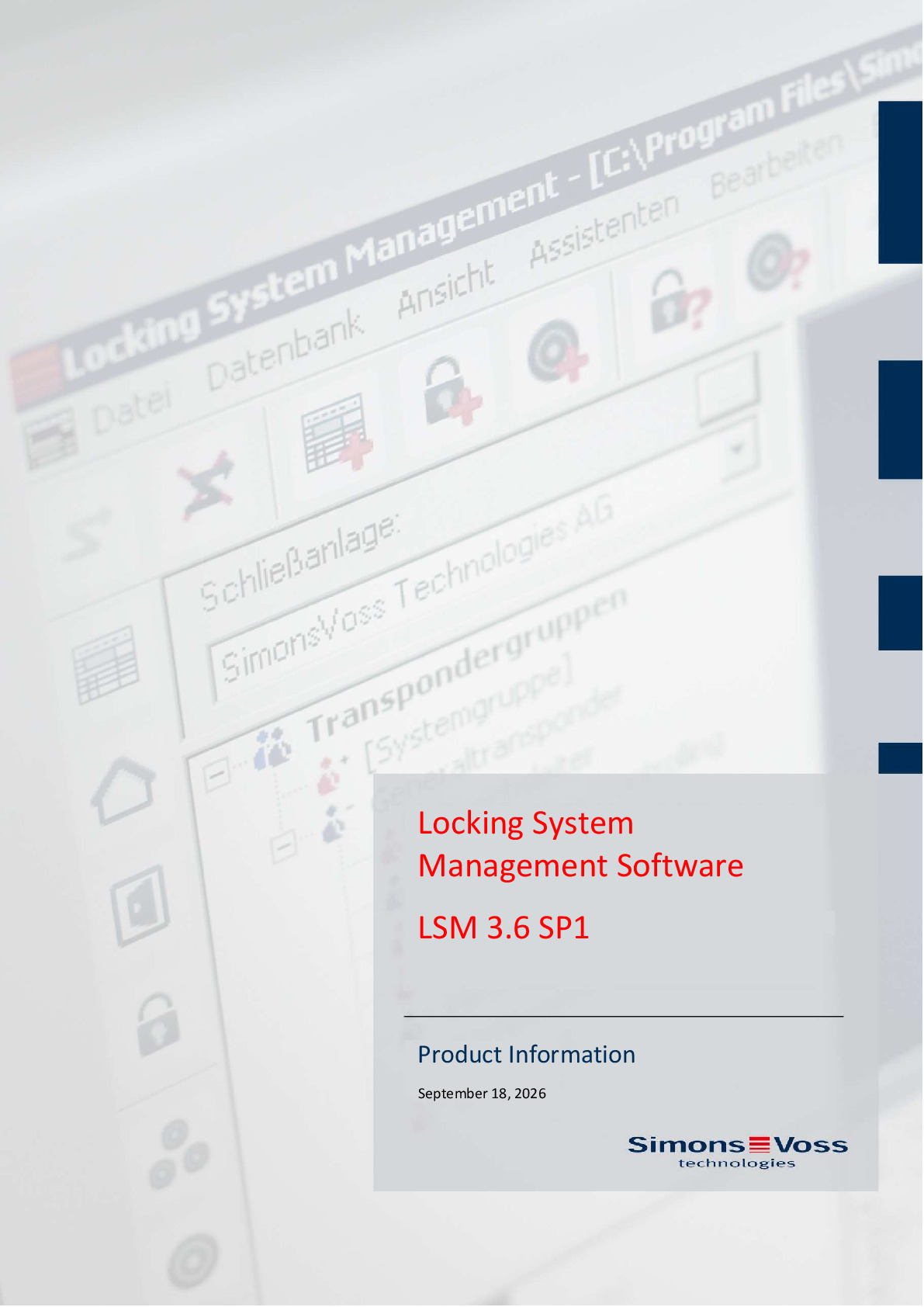
Task: Click the red crossed arrows toolbar icon
Action: [x=206, y=486]
